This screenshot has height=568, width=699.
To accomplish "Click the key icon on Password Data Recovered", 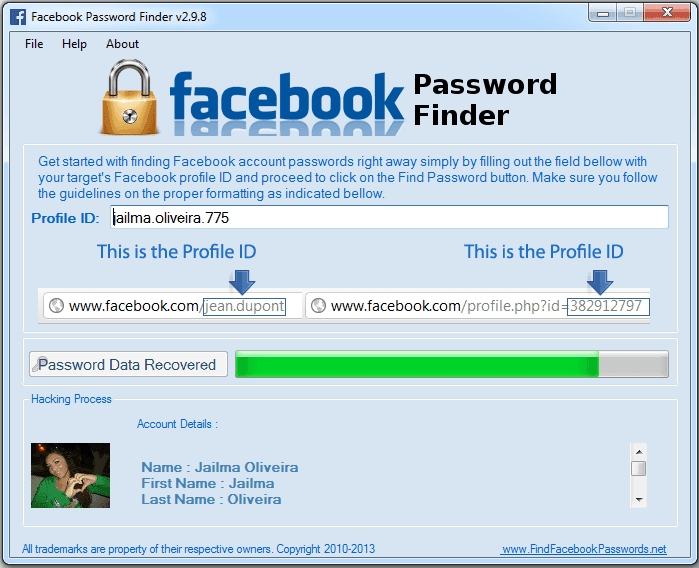I will [x=39, y=364].
